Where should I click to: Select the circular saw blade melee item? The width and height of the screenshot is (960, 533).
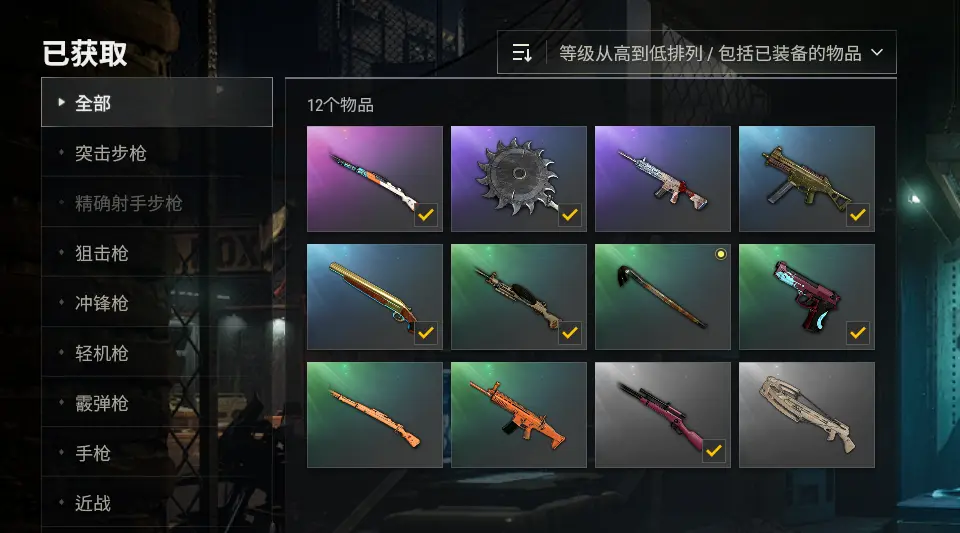tap(519, 179)
